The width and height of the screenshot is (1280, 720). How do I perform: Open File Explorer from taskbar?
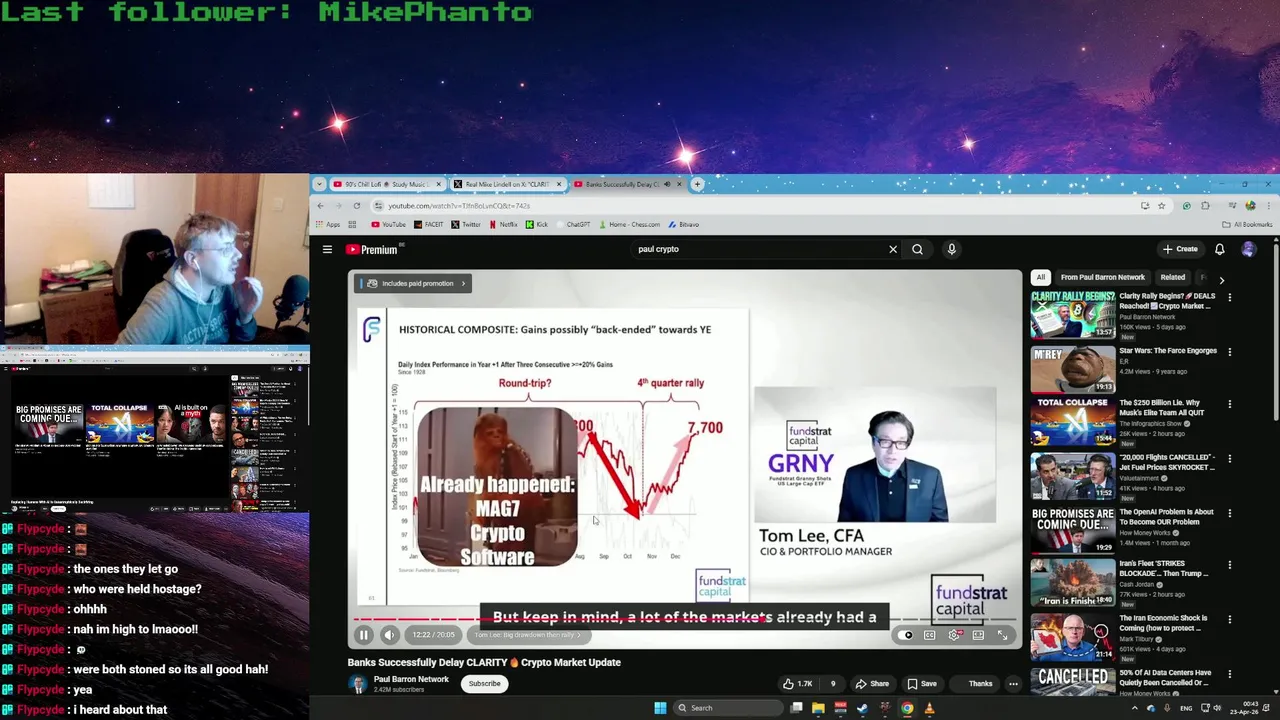coord(818,708)
